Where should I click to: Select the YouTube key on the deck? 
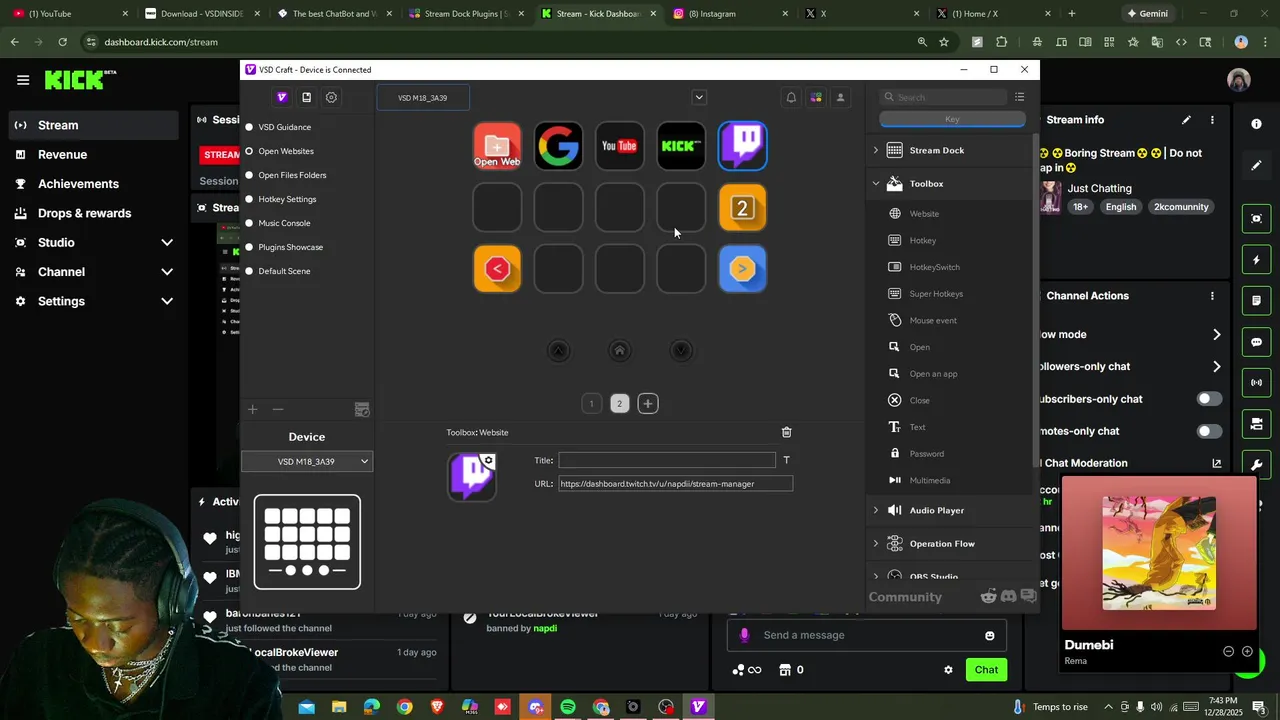620,146
